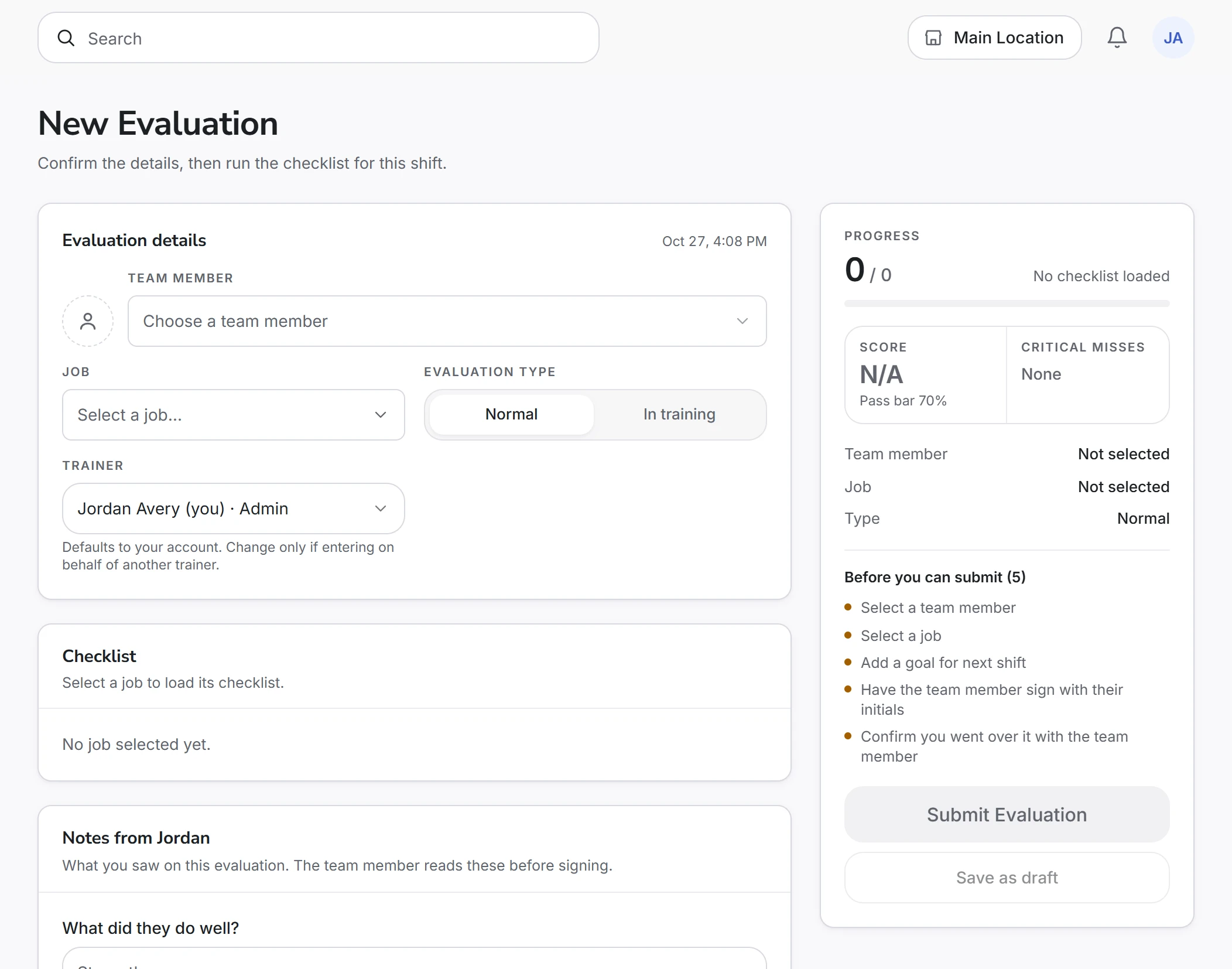
Task: Click Before you can submit (5) heading
Action: (935, 577)
